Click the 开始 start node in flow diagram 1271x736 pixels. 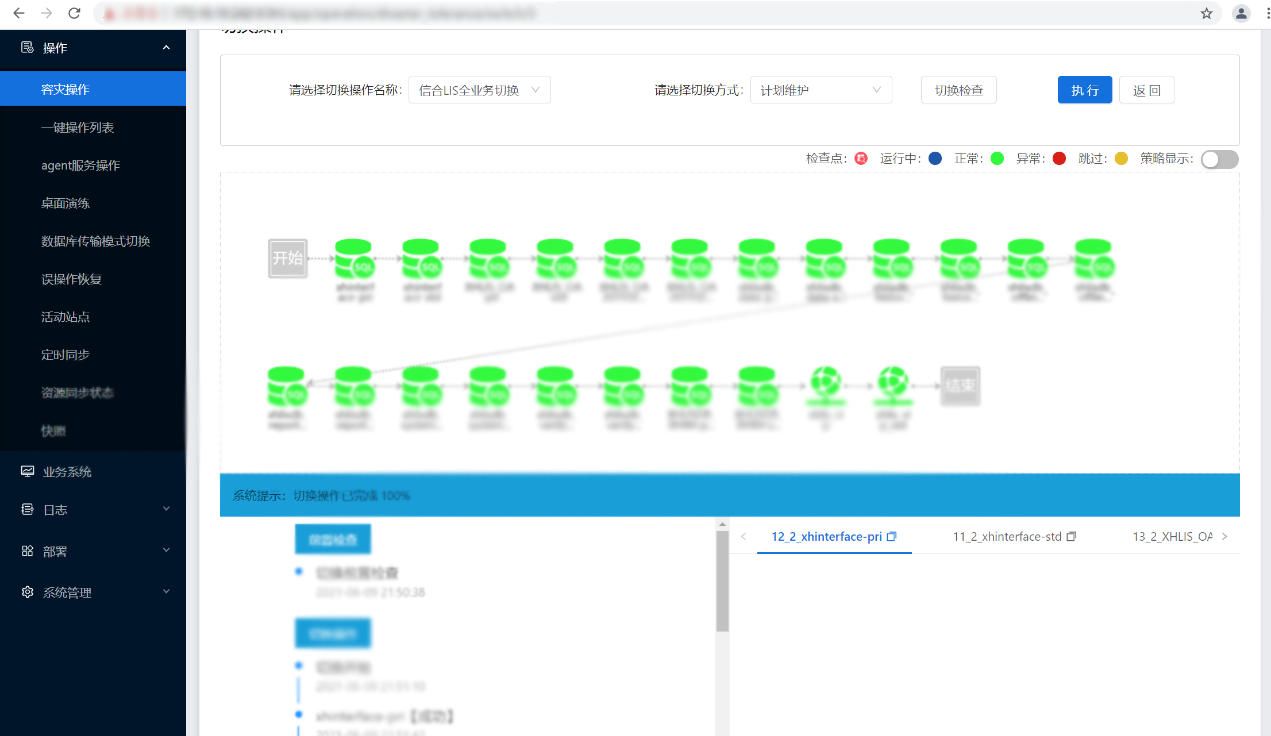tap(287, 258)
